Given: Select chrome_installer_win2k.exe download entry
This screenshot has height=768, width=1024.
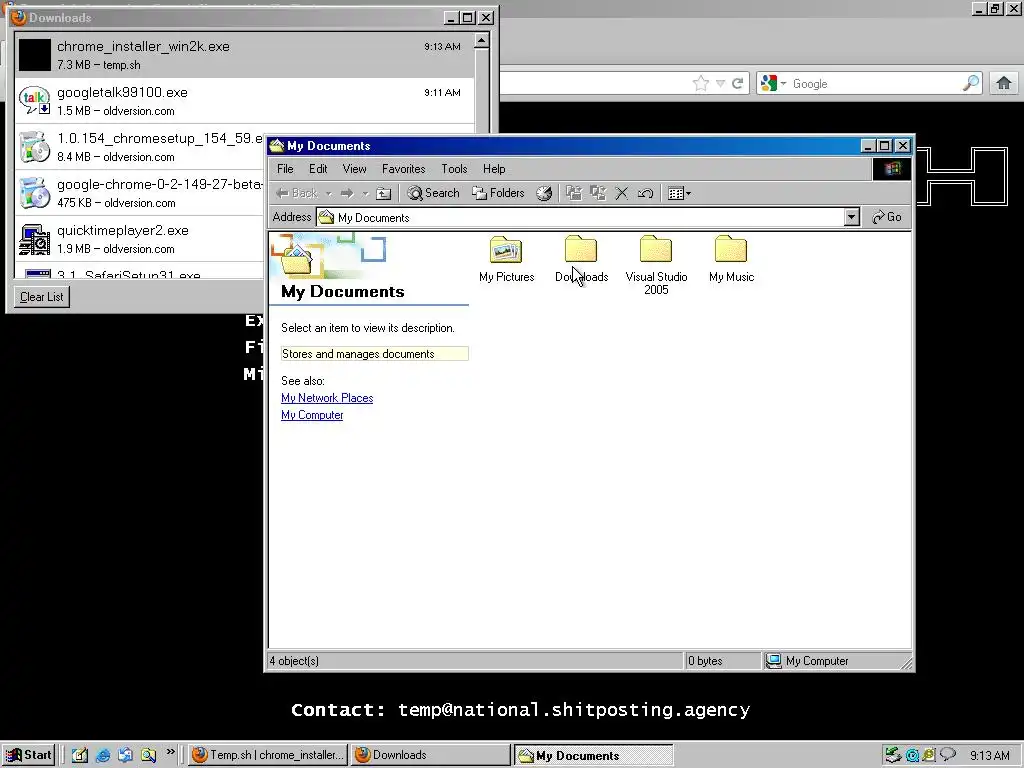Looking at the screenshot, I should point(245,55).
